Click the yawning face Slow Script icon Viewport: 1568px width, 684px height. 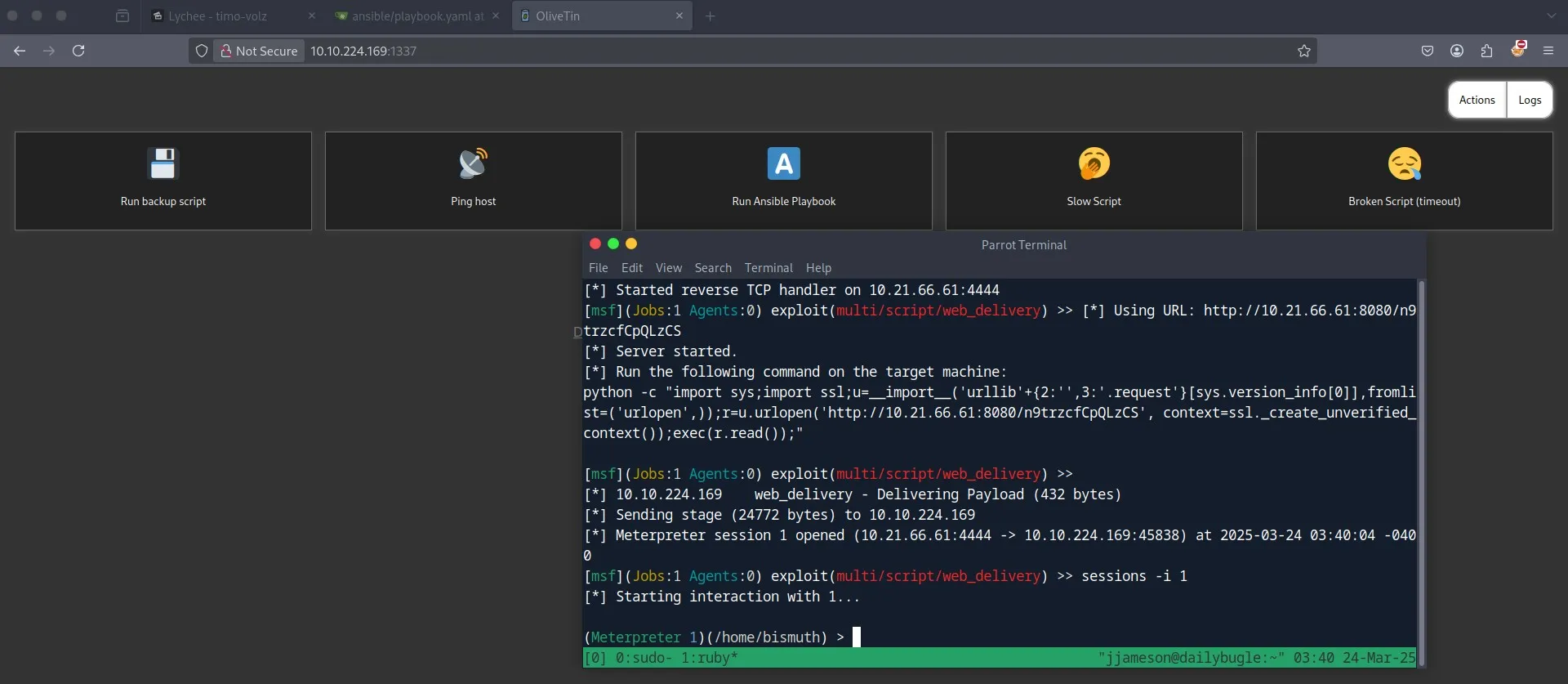coord(1094,163)
